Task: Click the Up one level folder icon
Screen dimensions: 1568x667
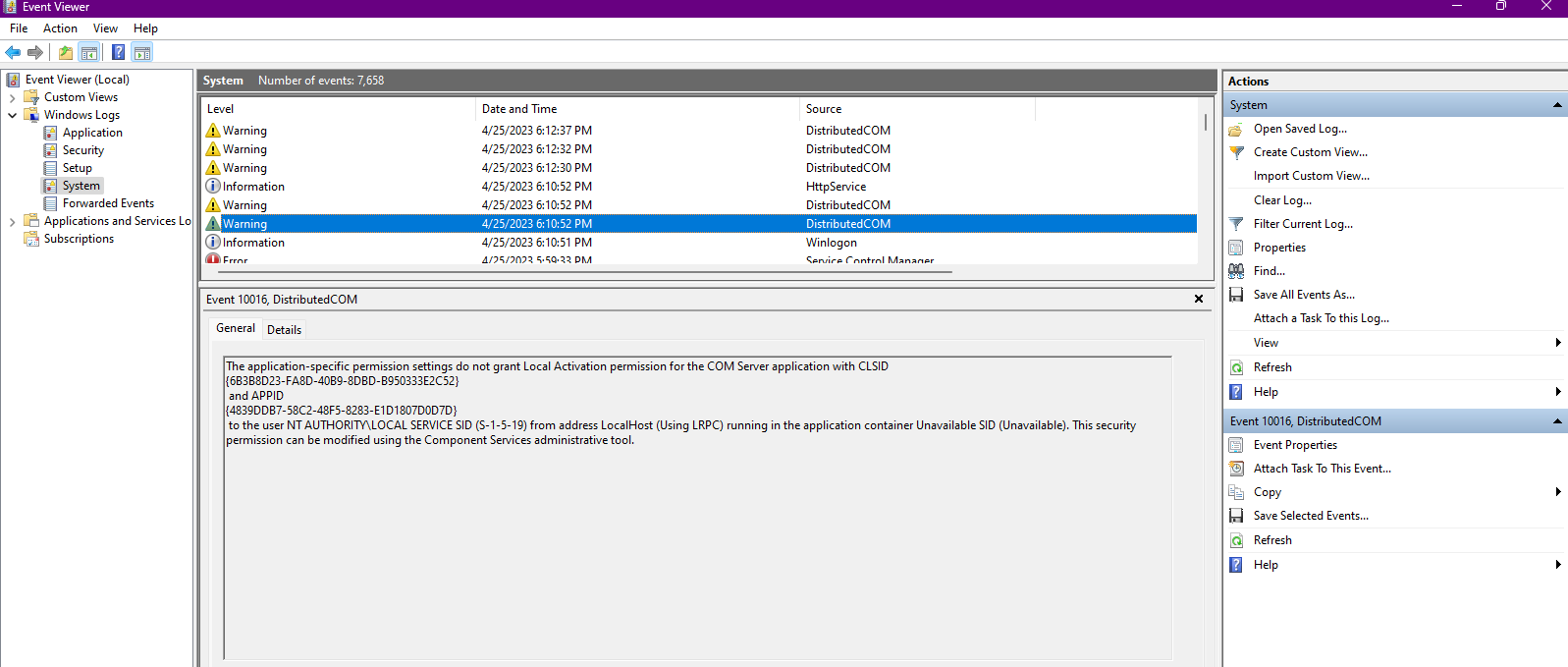Action: tap(66, 52)
